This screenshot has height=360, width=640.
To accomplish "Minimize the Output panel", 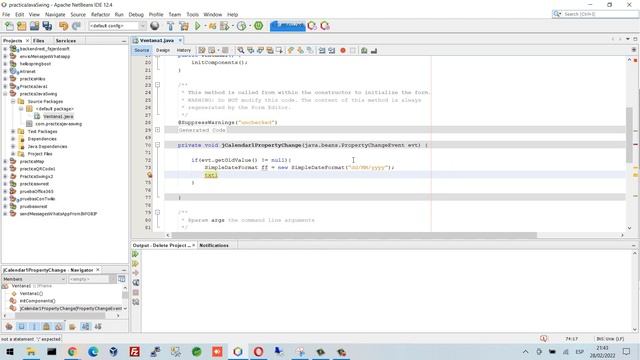I will (x=633, y=245).
